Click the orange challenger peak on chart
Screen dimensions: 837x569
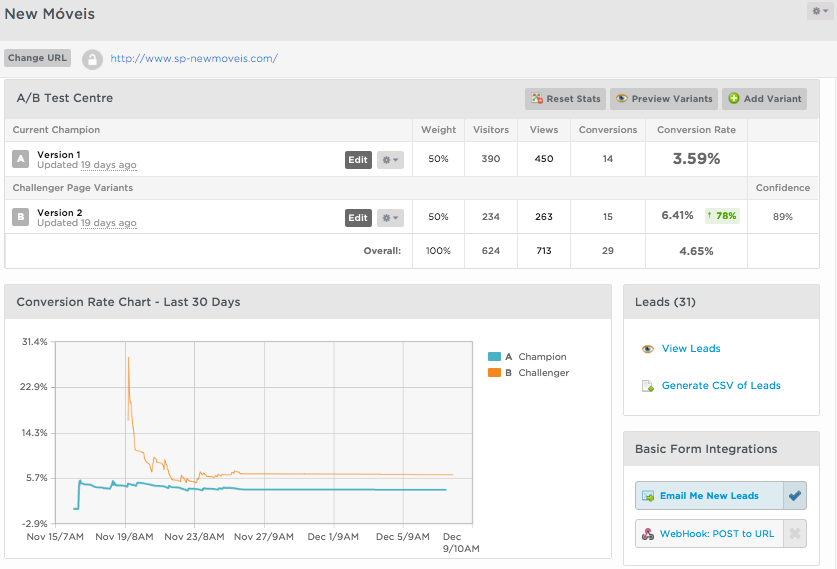point(128,359)
